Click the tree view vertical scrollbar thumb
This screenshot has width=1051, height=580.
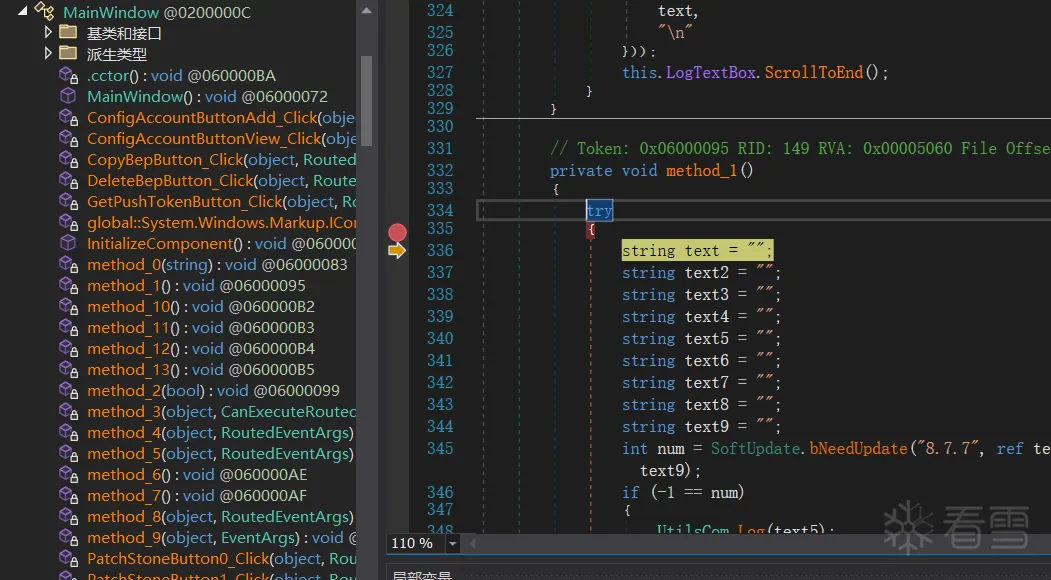point(366,101)
